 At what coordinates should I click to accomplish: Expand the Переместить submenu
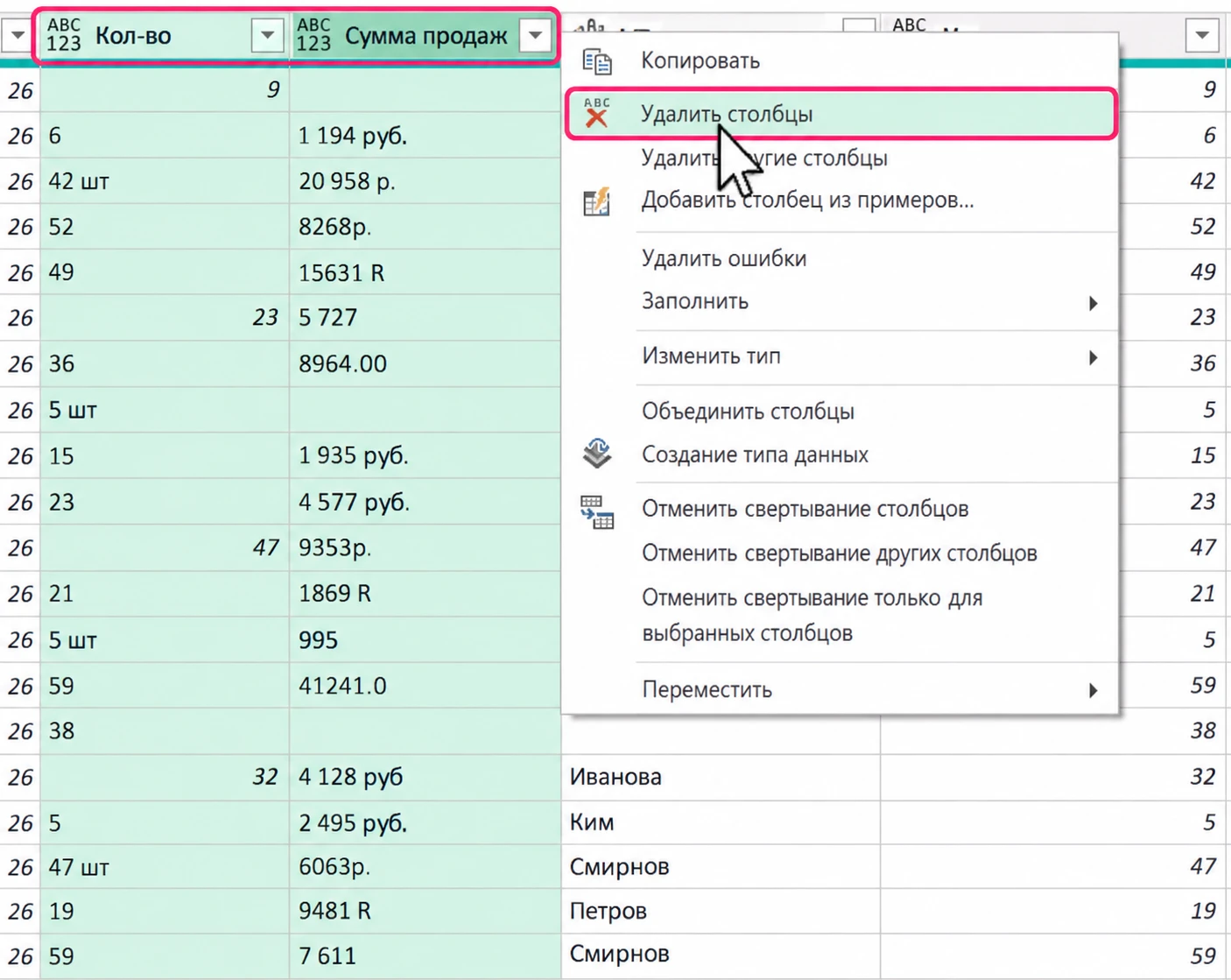click(x=1093, y=690)
